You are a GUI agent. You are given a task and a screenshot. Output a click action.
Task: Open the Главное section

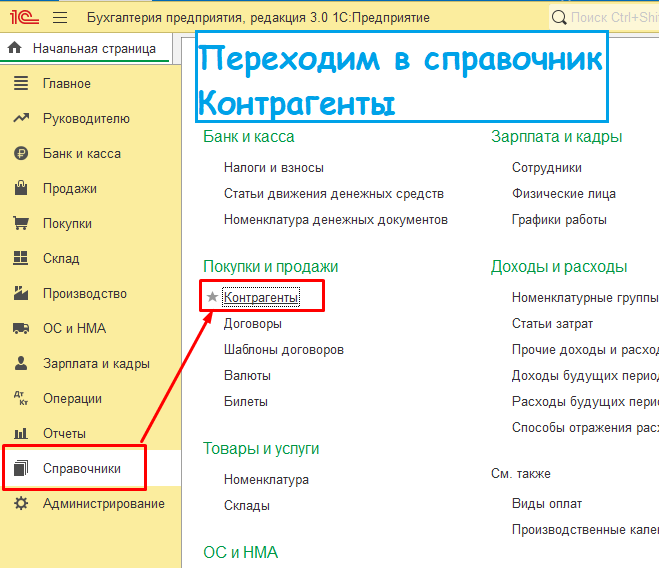67,84
